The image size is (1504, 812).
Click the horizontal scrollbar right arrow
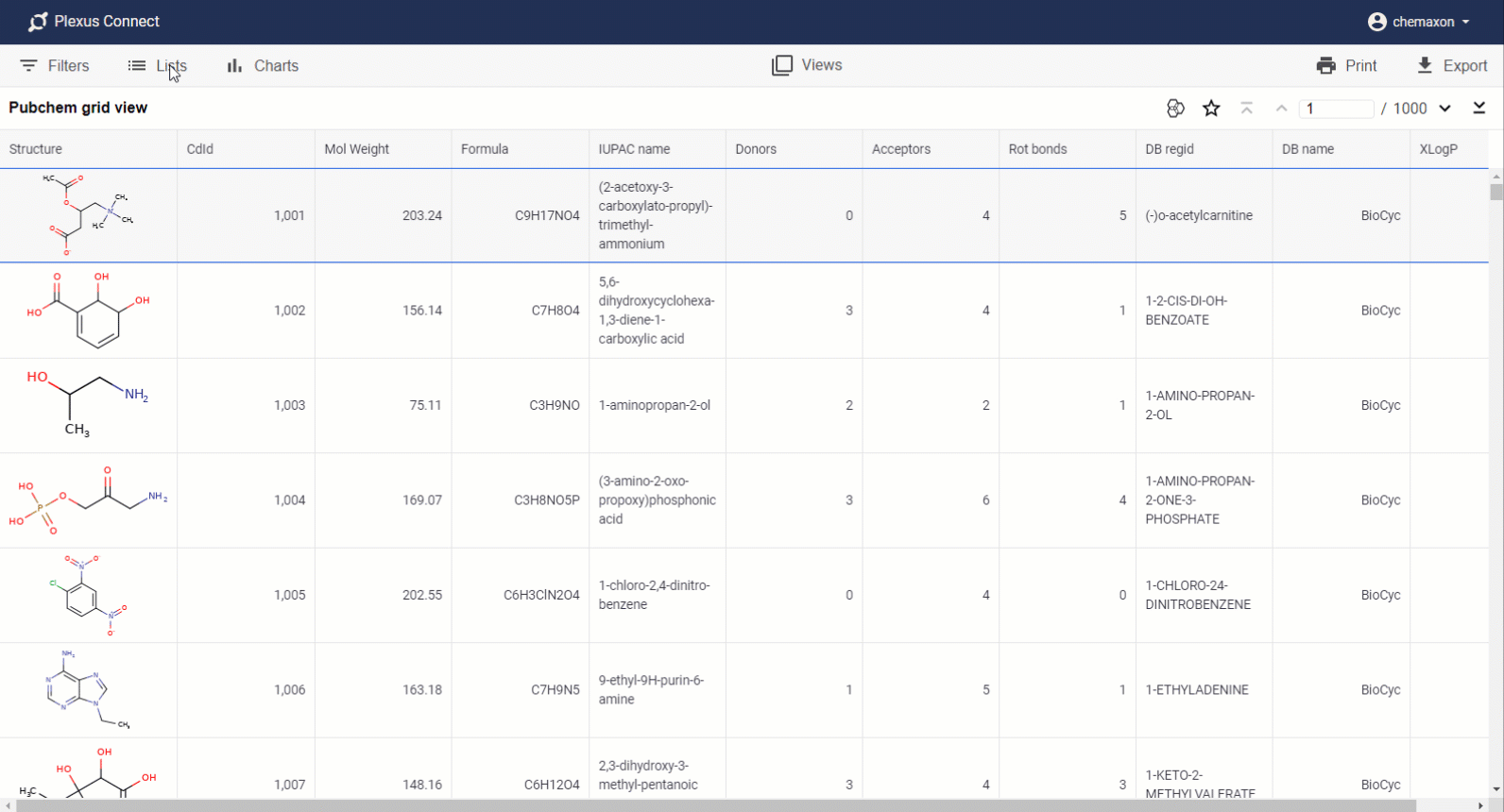pyautogui.click(x=1480, y=805)
